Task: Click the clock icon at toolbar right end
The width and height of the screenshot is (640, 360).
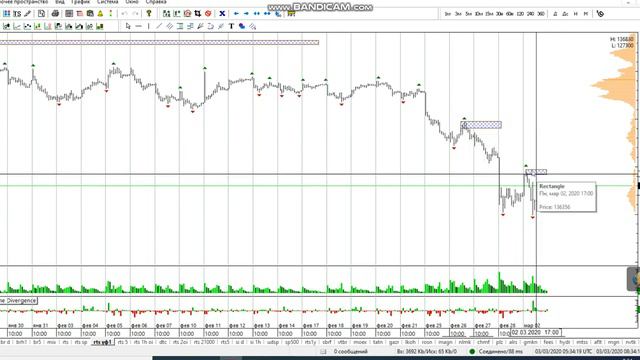Action: click(600, 13)
